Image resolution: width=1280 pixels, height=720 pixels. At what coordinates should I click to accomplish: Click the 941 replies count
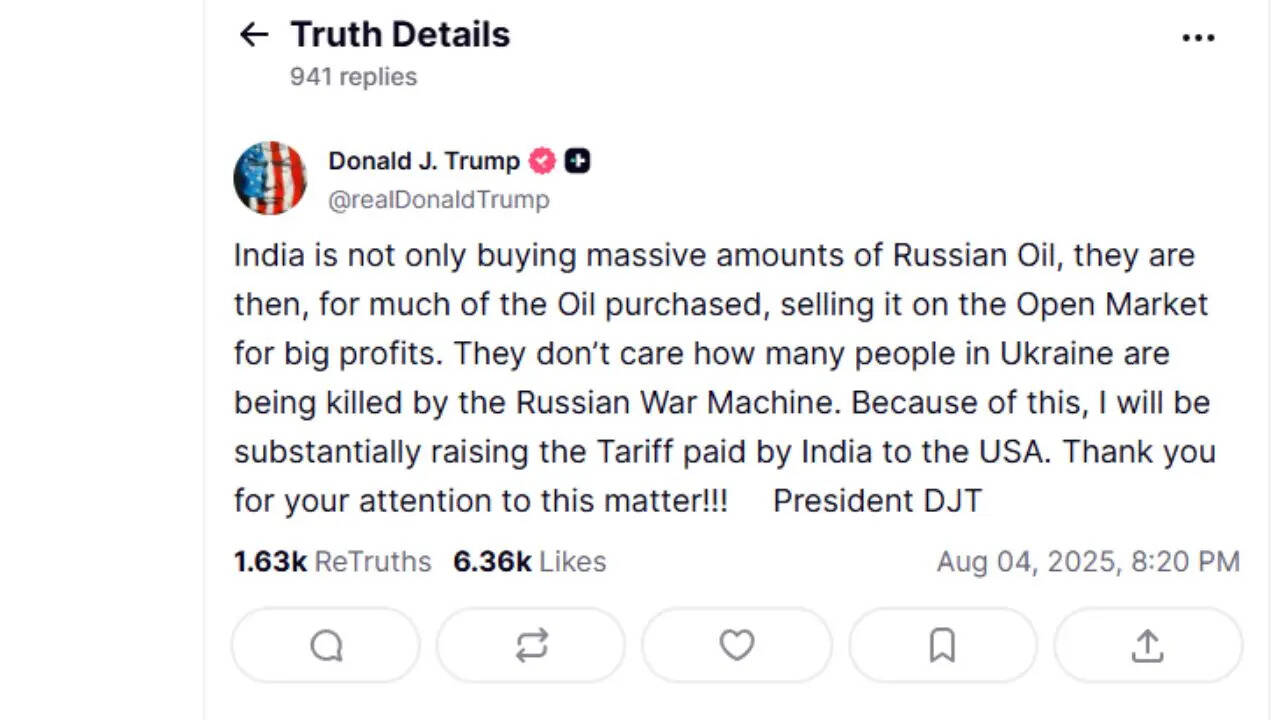click(x=353, y=77)
